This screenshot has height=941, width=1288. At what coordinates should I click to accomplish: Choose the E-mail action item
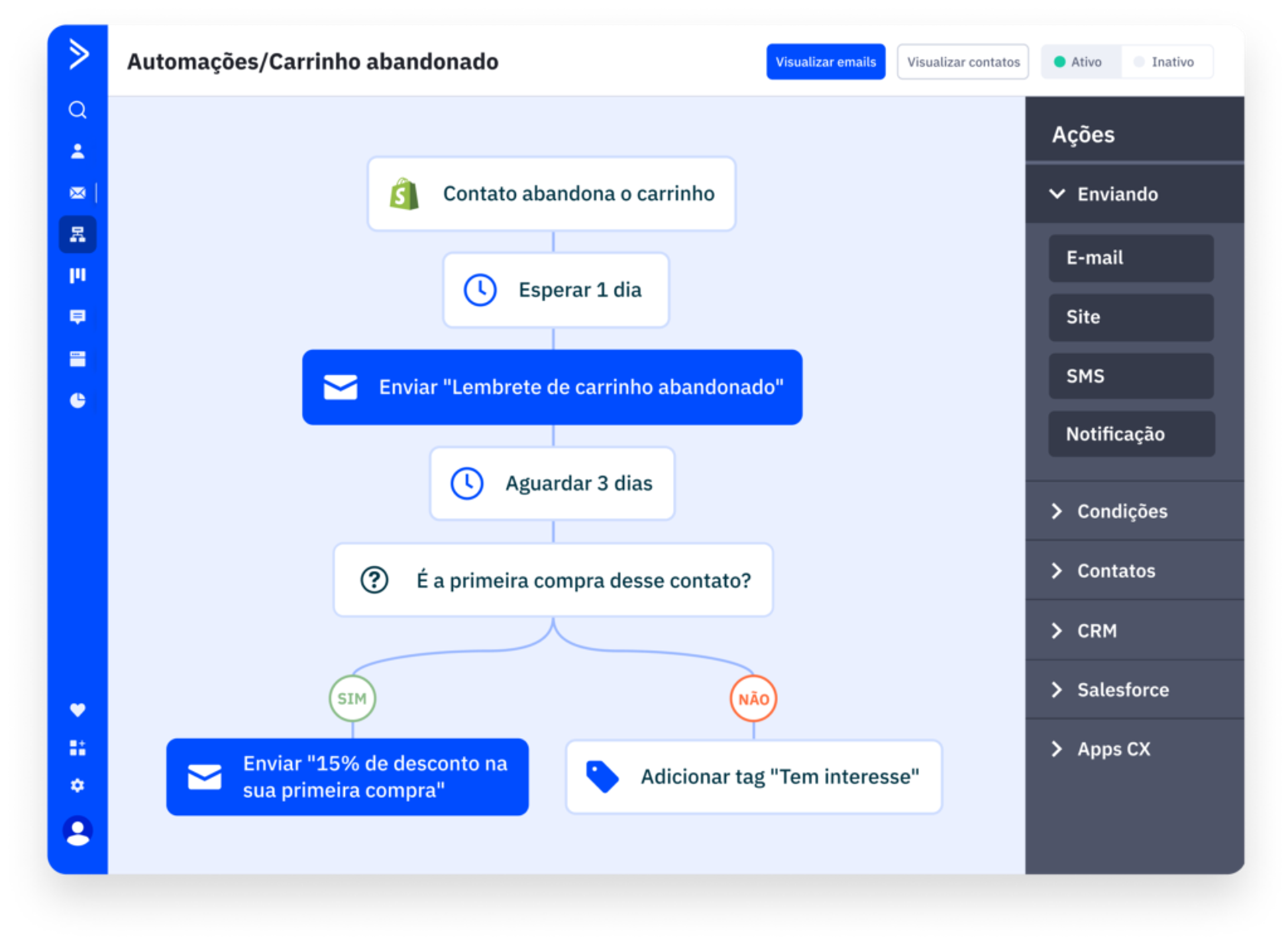pyautogui.click(x=1131, y=258)
